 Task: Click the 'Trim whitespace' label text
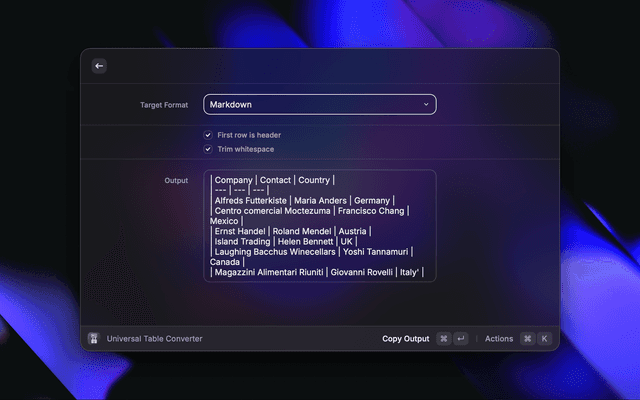point(246,149)
